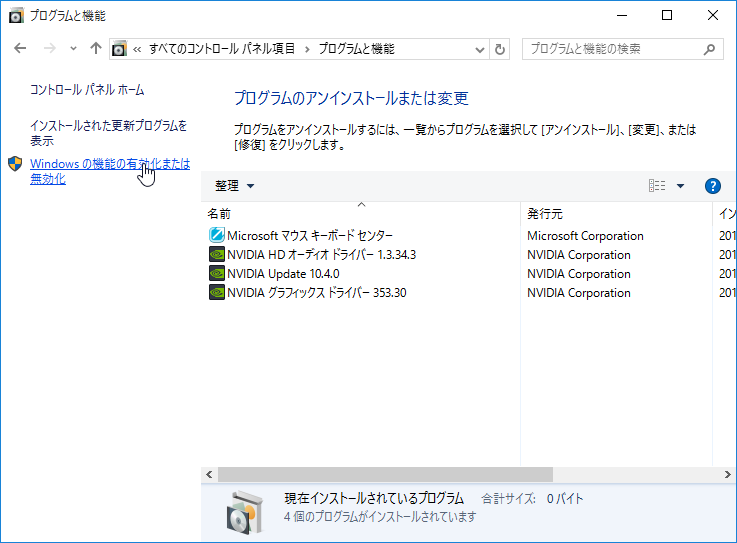Open help with the blue question mark icon
Image resolution: width=737 pixels, height=543 pixels.
[712, 186]
